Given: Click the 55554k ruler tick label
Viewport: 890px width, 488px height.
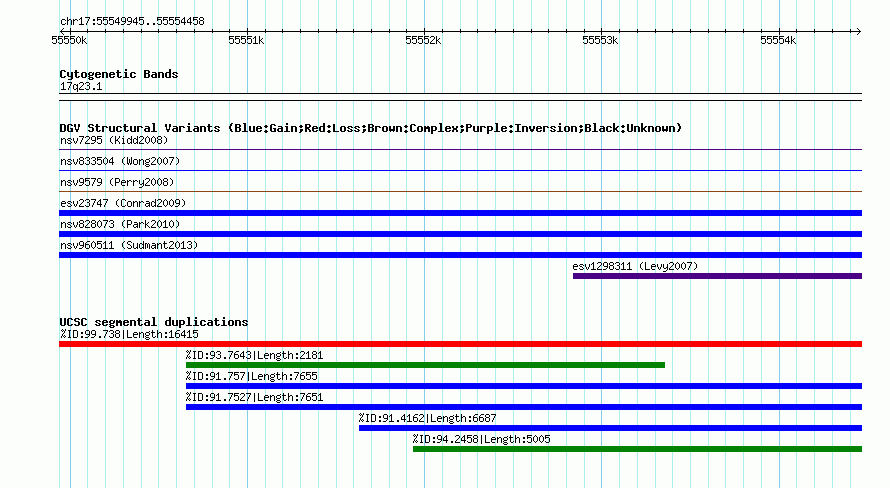Looking at the screenshot, I should [778, 40].
